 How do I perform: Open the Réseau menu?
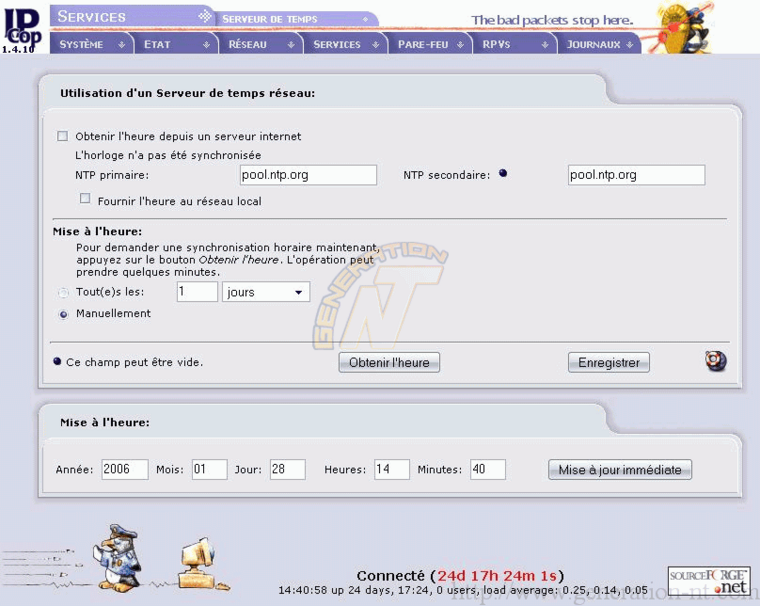pos(261,44)
